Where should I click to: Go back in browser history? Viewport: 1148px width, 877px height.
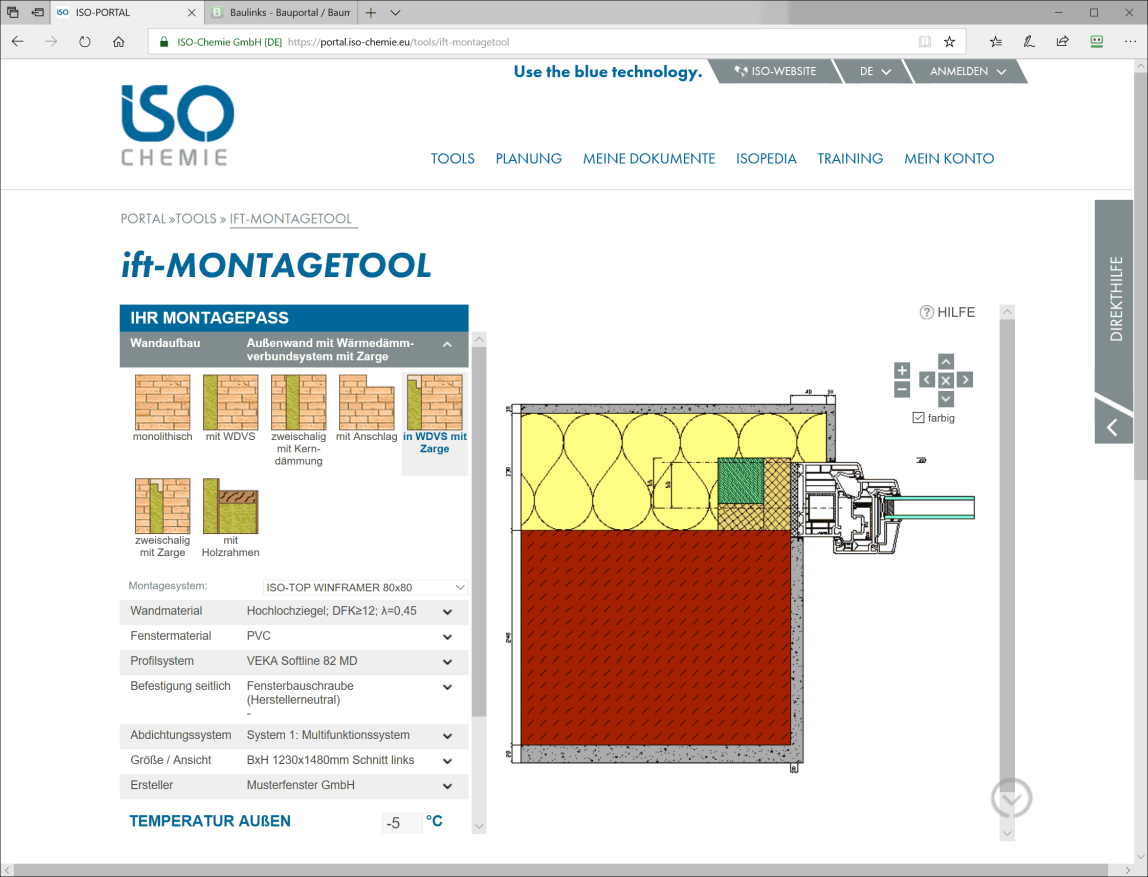point(18,42)
